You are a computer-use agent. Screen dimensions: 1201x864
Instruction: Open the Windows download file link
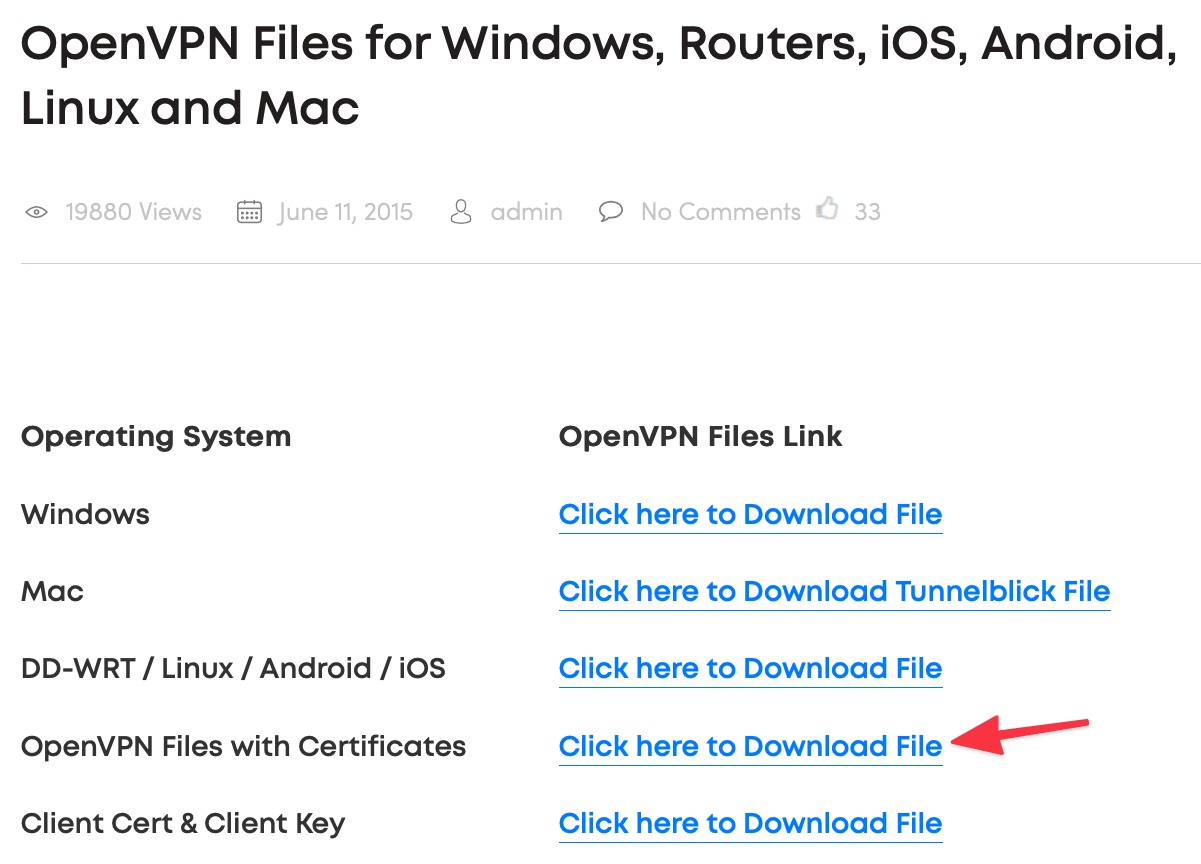[x=750, y=515]
